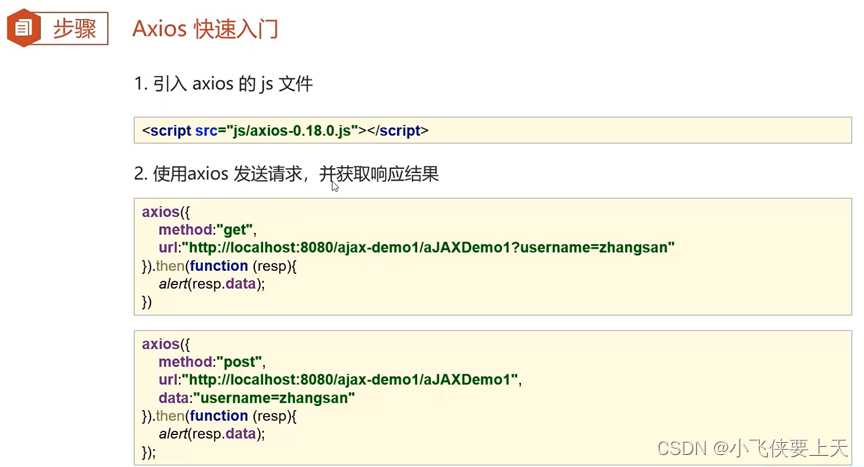Click step text 1. 引入 axios 的 js 文件
864x467 pixels.
(223, 84)
